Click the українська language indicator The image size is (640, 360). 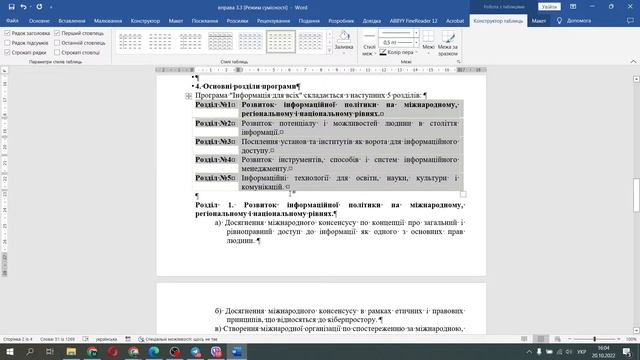[106, 339]
